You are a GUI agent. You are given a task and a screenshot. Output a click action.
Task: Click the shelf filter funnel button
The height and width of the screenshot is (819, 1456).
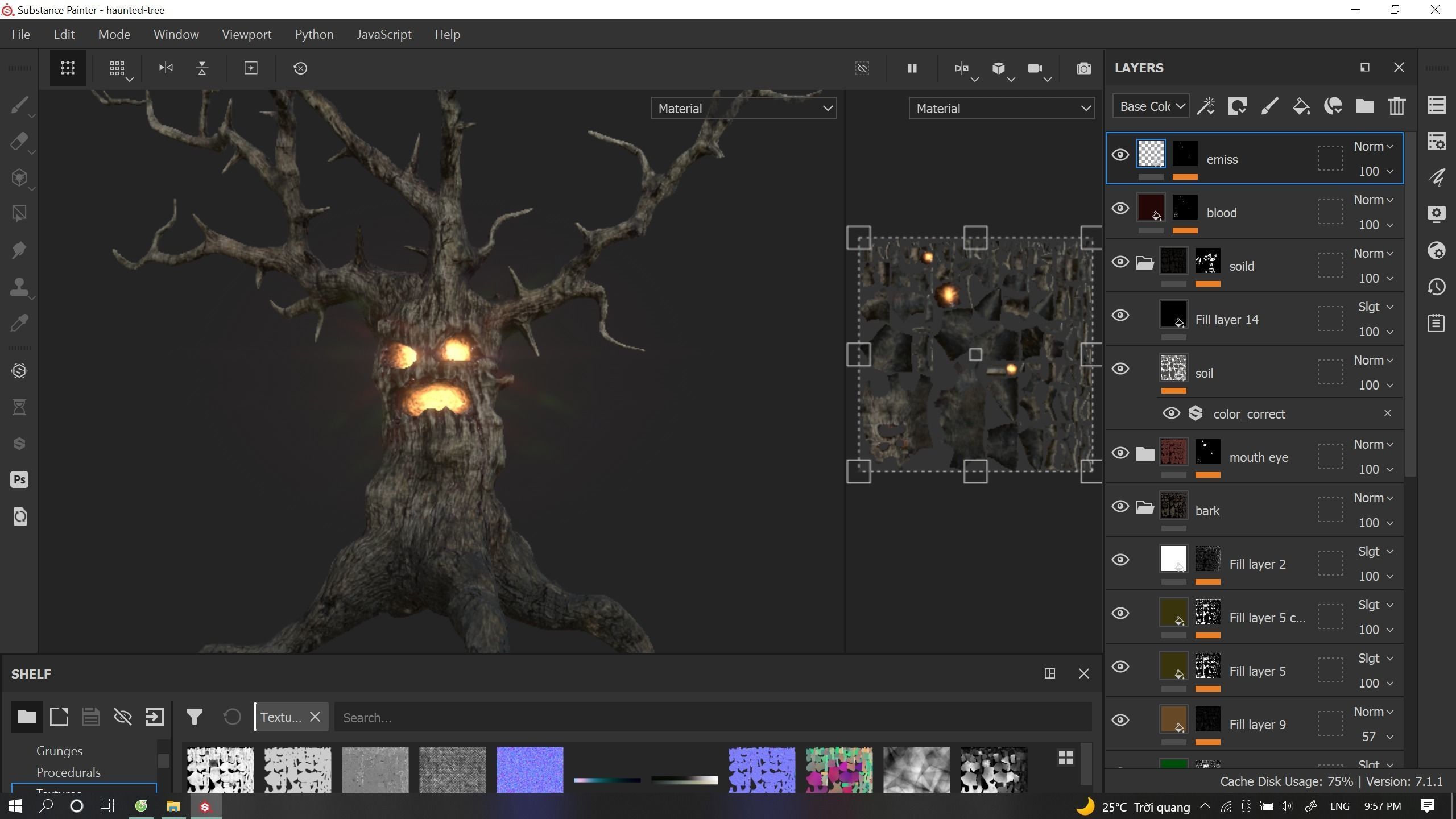[x=194, y=717]
